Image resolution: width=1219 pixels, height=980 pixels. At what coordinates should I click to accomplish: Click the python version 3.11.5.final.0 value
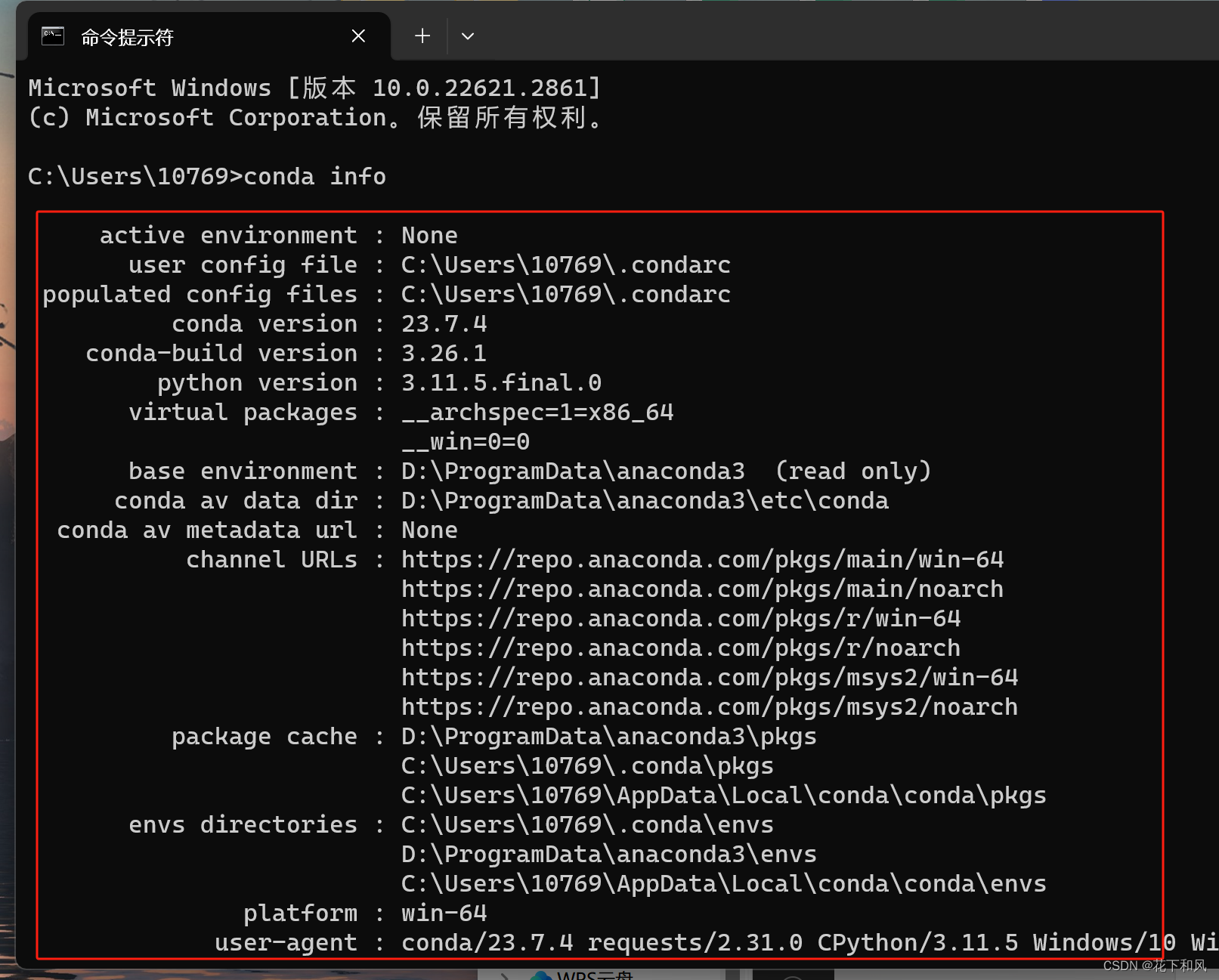click(500, 383)
